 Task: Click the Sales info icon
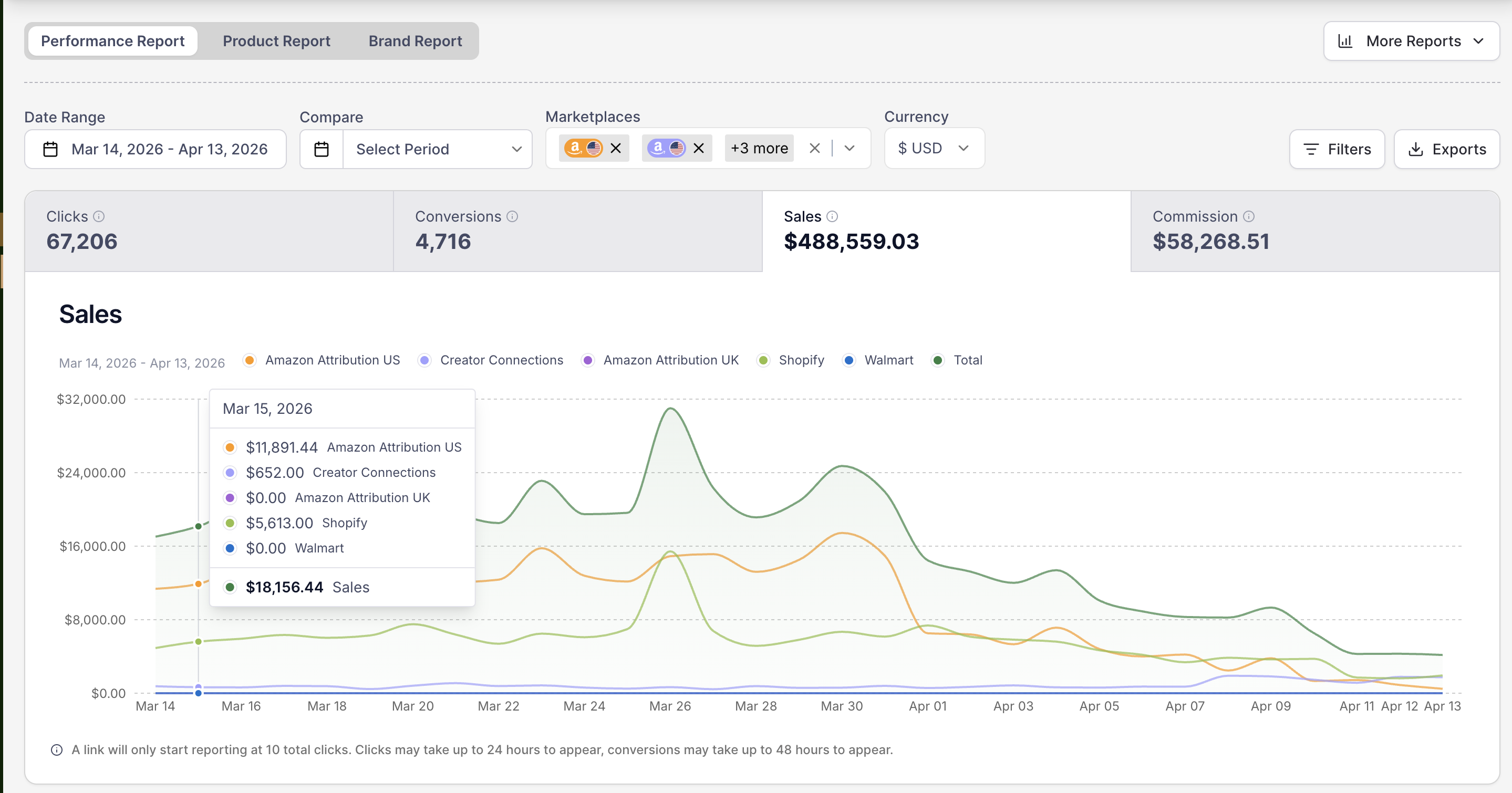pyautogui.click(x=832, y=216)
